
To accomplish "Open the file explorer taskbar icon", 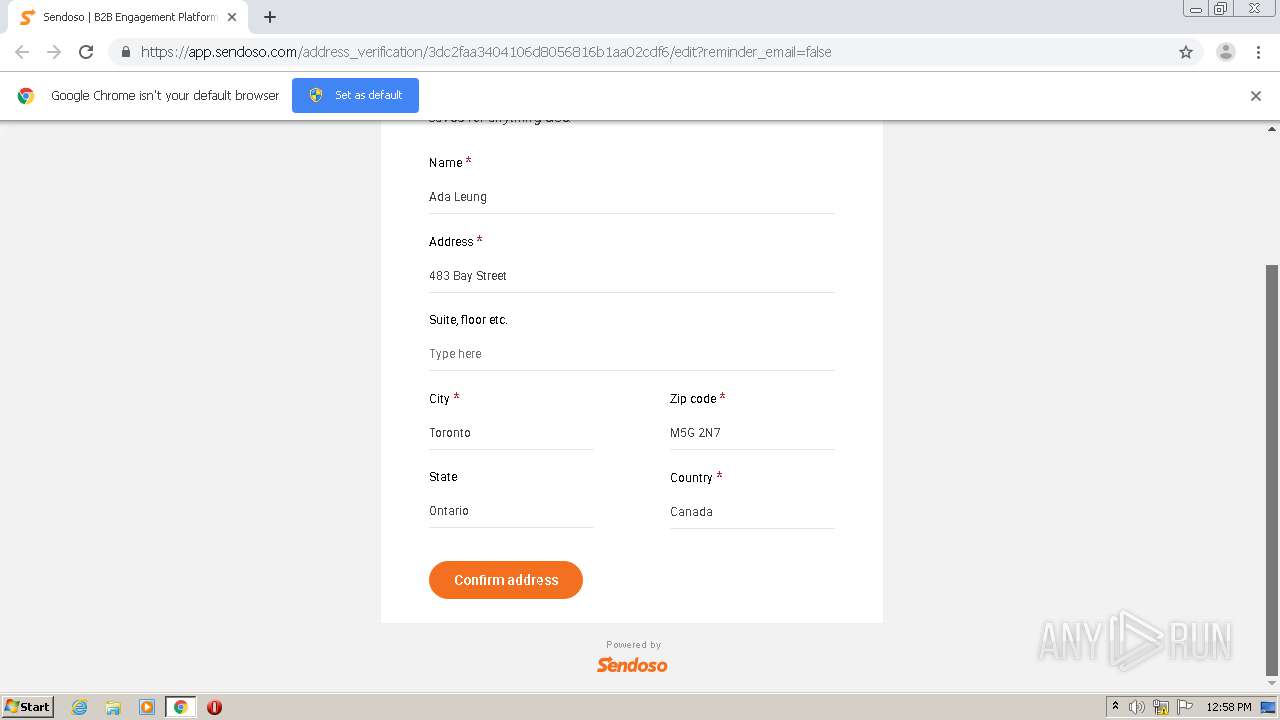I will tap(113, 707).
